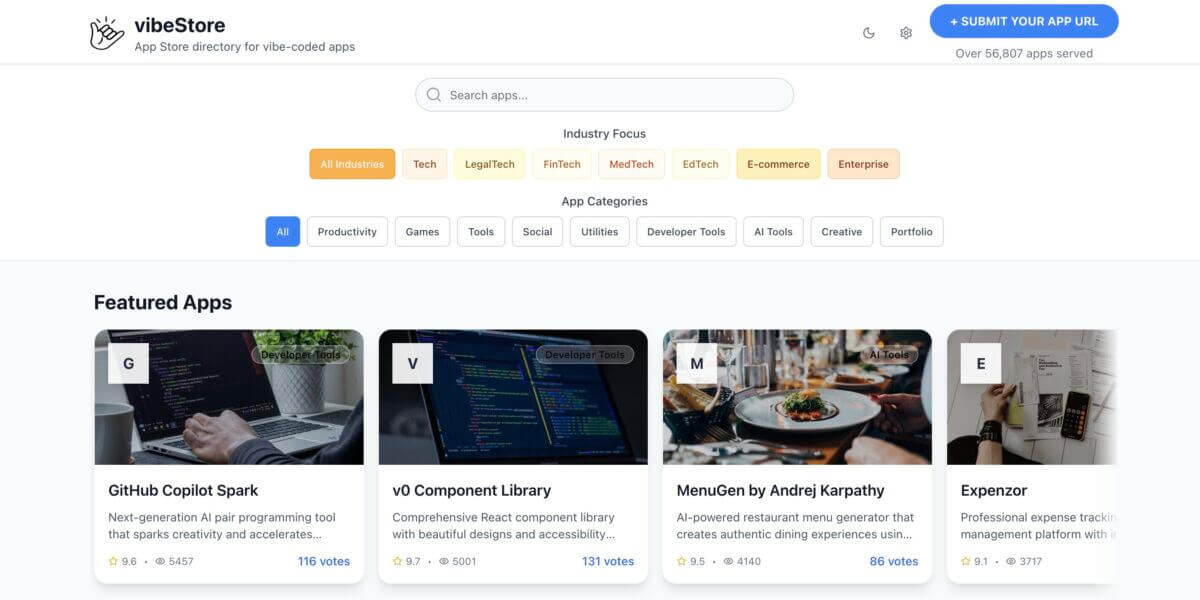This screenshot has height=600, width=1200.
Task: Filter by FinTech industry
Action: (x=562, y=164)
